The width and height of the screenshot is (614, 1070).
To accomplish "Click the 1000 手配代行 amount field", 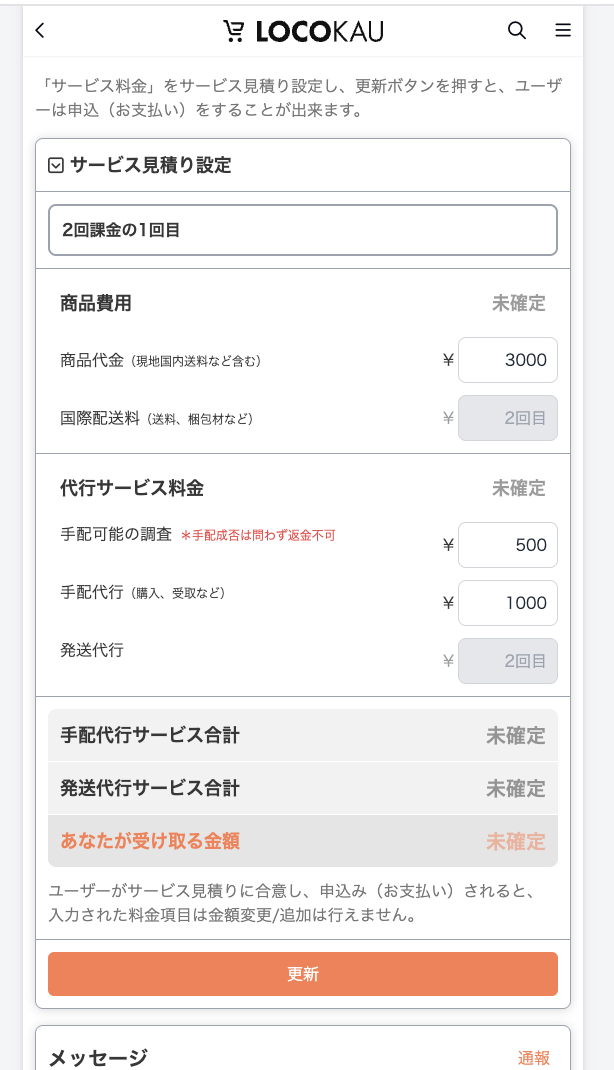I will tap(508, 603).
